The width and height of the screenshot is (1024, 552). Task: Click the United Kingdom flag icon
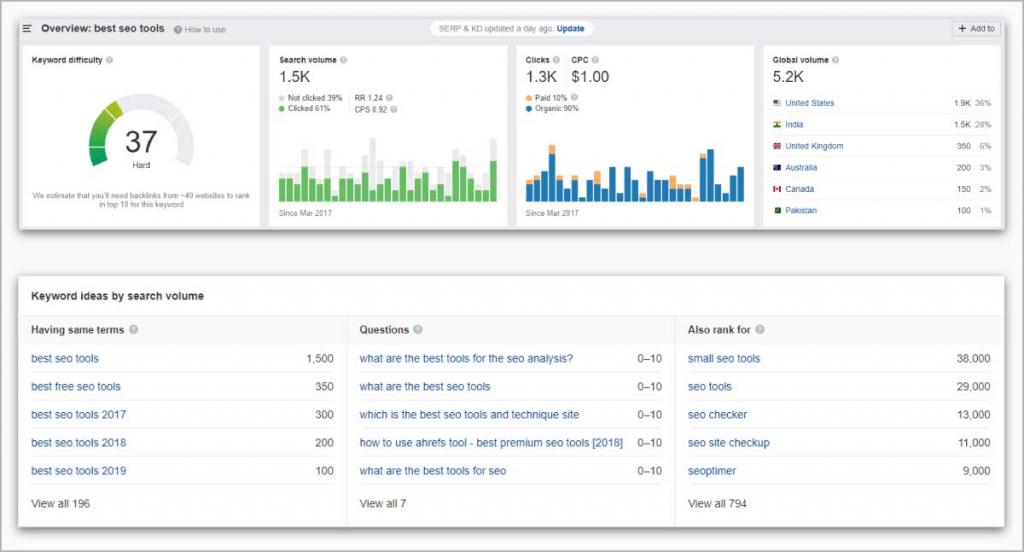click(777, 146)
